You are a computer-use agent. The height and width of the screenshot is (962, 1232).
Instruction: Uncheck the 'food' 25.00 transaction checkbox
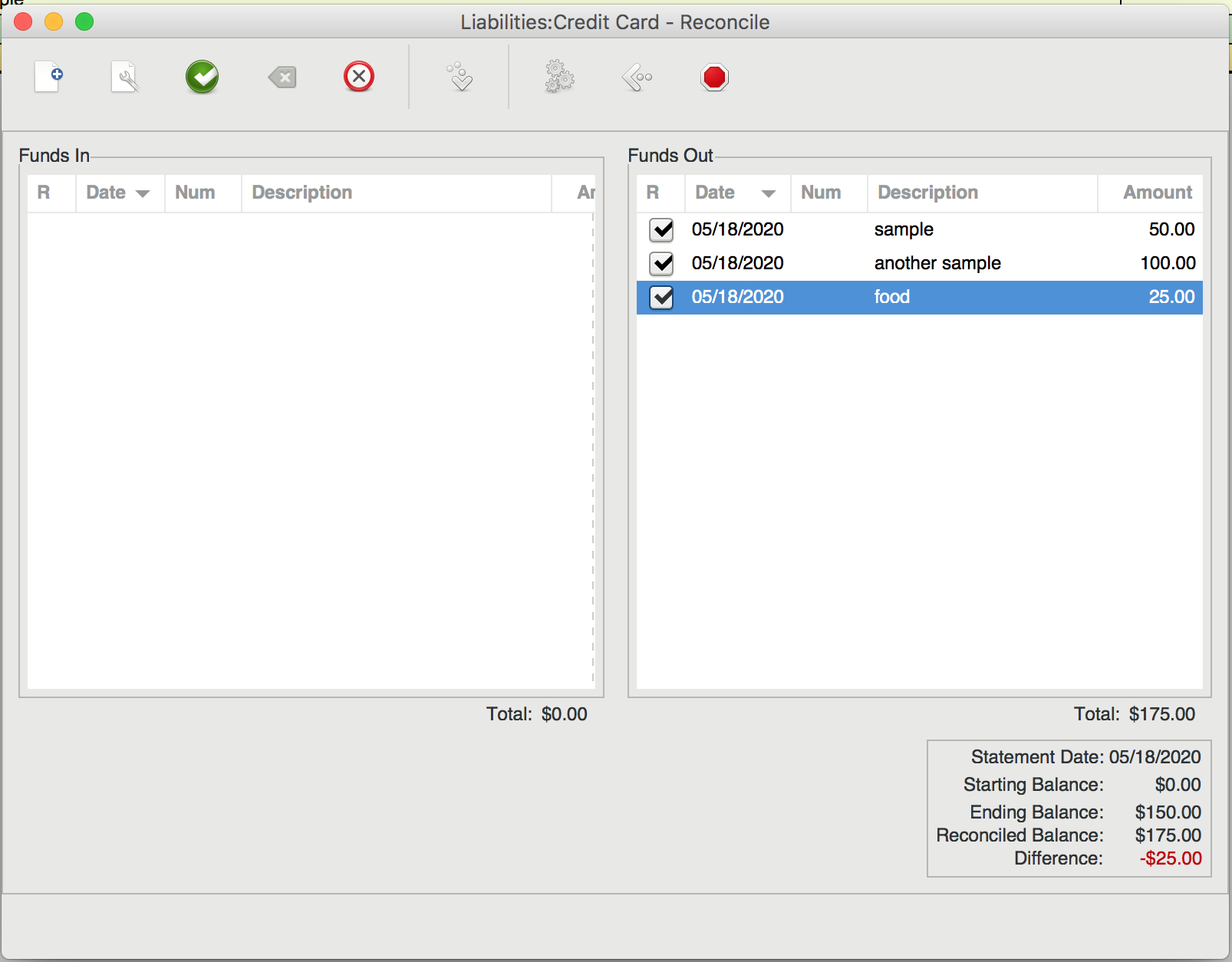tap(661, 297)
